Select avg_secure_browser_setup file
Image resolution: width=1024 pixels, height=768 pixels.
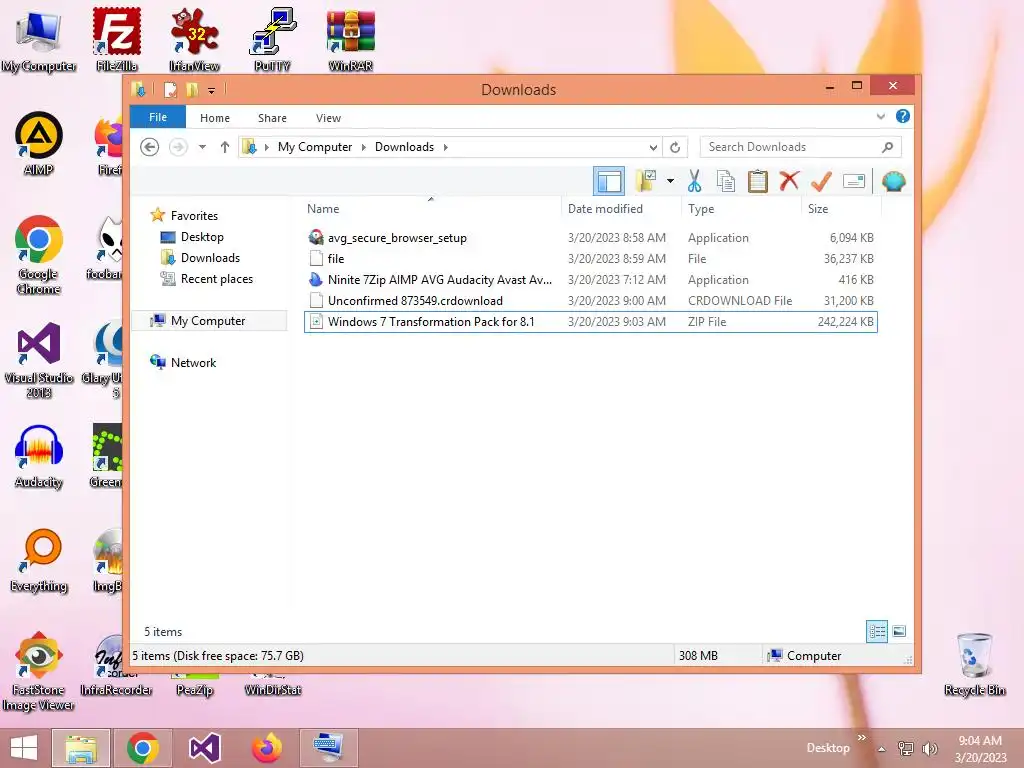pyautogui.click(x=590, y=238)
